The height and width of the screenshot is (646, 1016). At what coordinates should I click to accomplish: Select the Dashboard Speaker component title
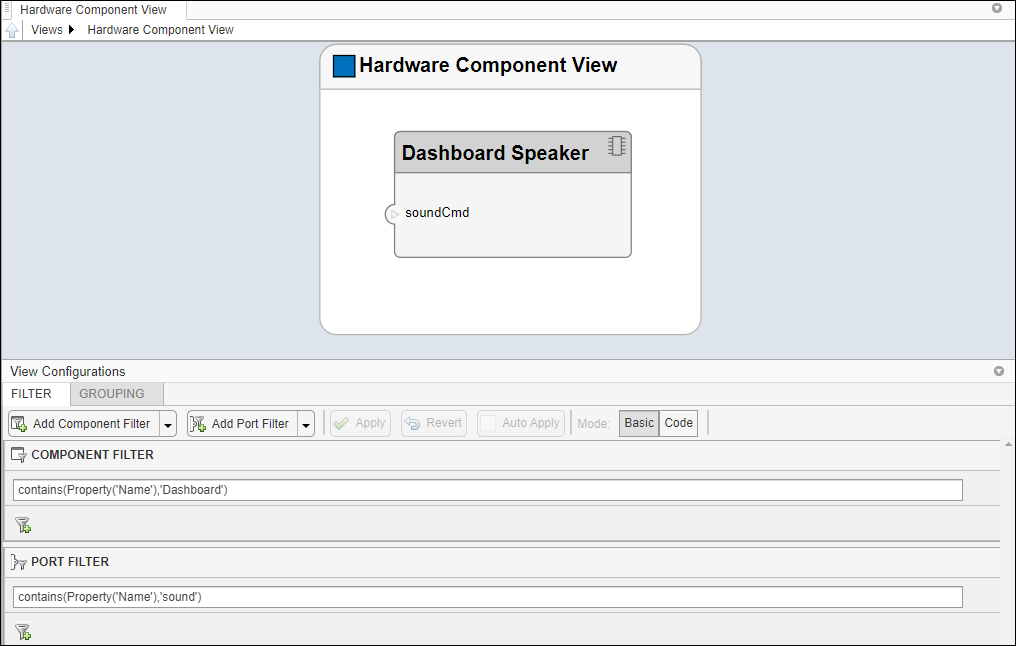[x=495, y=153]
